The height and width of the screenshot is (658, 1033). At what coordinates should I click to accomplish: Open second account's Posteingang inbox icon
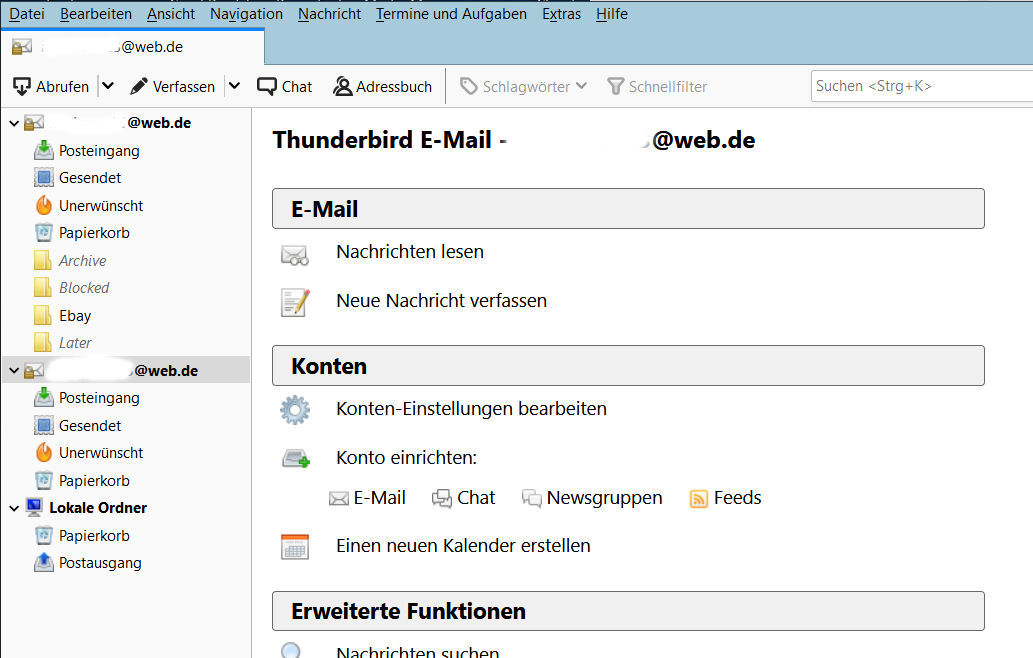(43, 397)
